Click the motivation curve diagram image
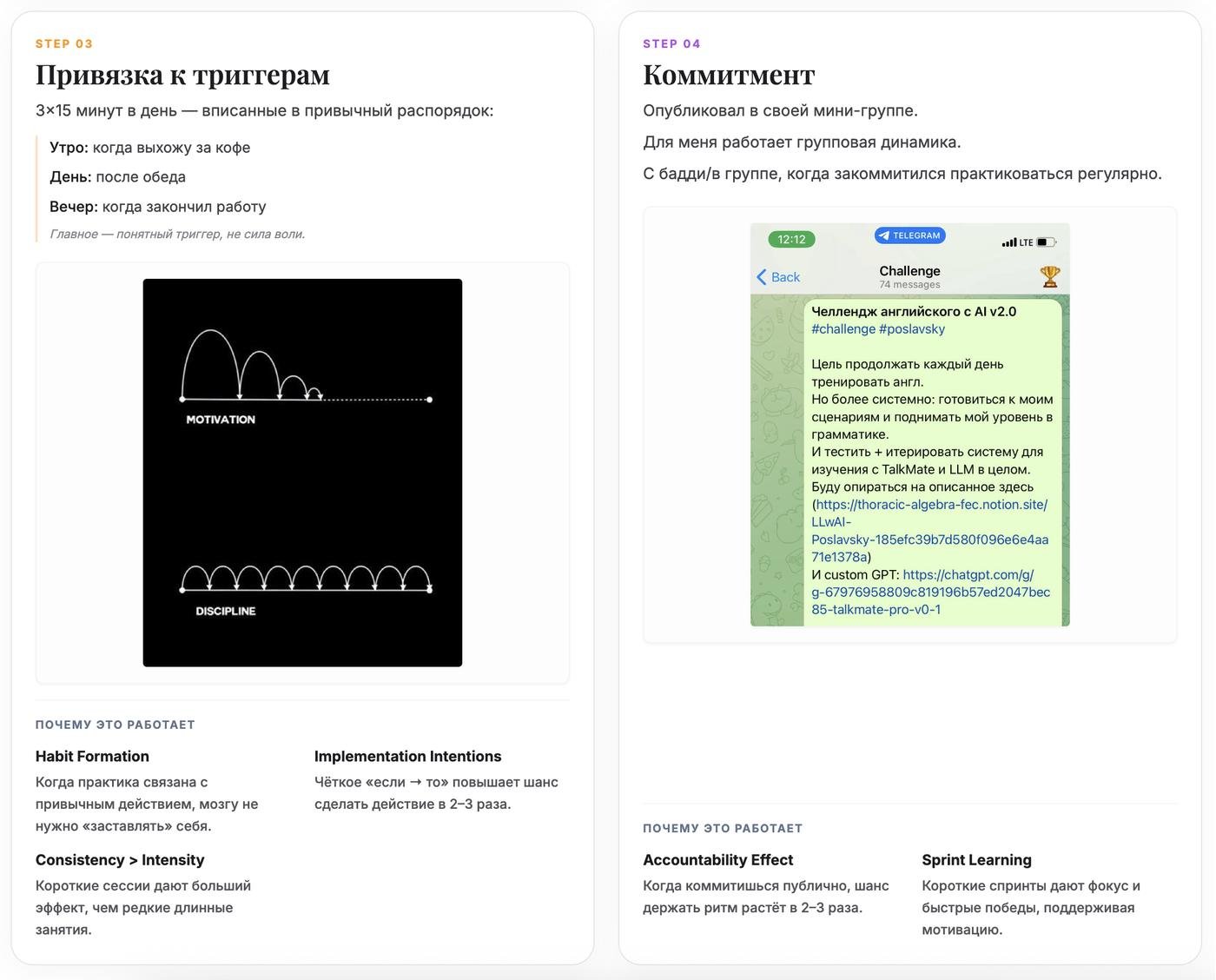 pos(302,471)
